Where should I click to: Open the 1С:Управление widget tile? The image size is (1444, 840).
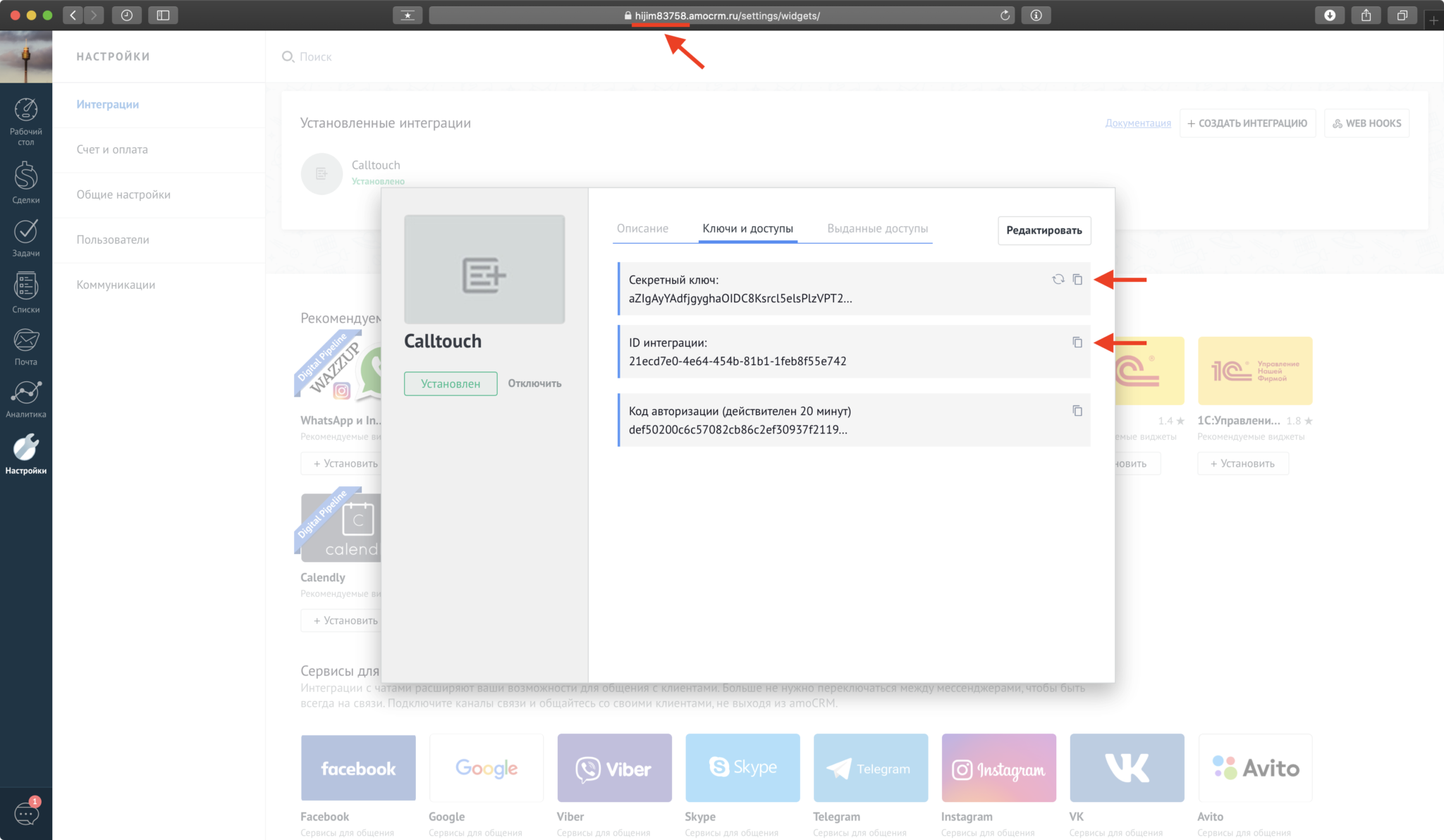(x=1255, y=371)
